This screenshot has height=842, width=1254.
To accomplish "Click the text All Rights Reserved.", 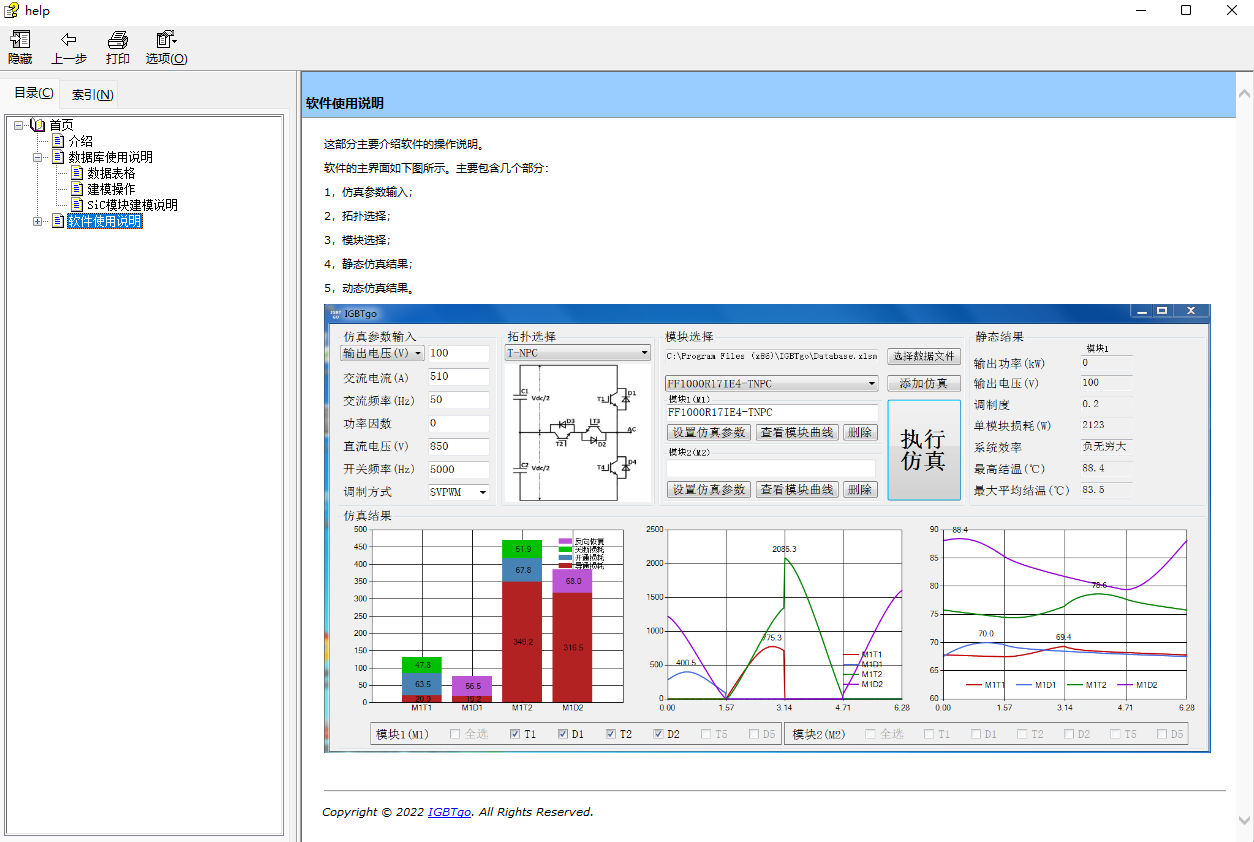I will click(x=536, y=812).
